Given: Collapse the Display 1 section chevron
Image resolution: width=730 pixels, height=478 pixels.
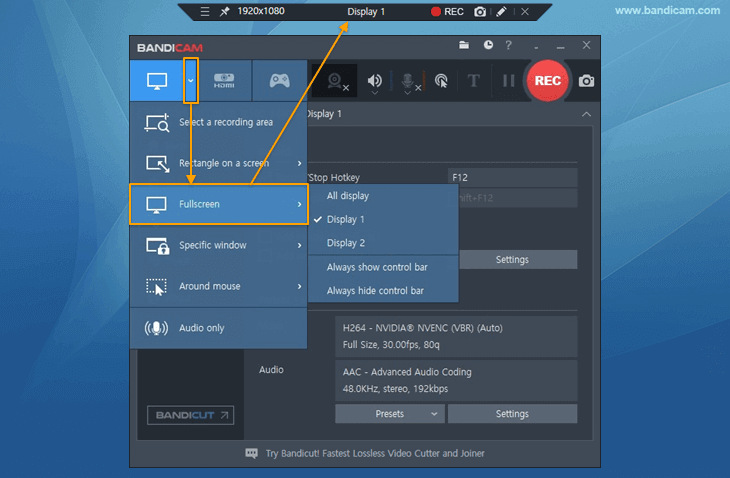Looking at the screenshot, I should coord(586,114).
